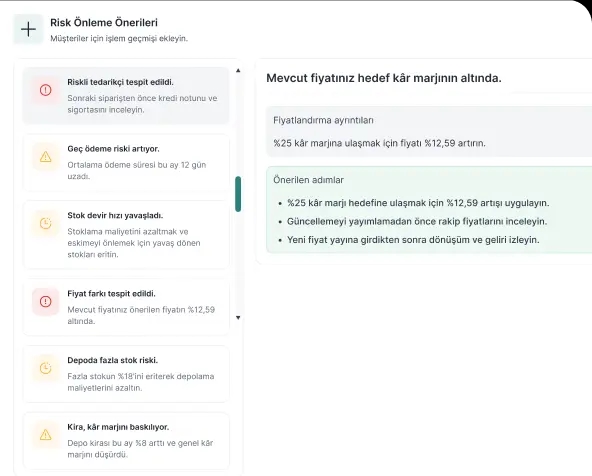Click the Önerilen adımlar green panel
The width and height of the screenshot is (592, 476).
429,210
